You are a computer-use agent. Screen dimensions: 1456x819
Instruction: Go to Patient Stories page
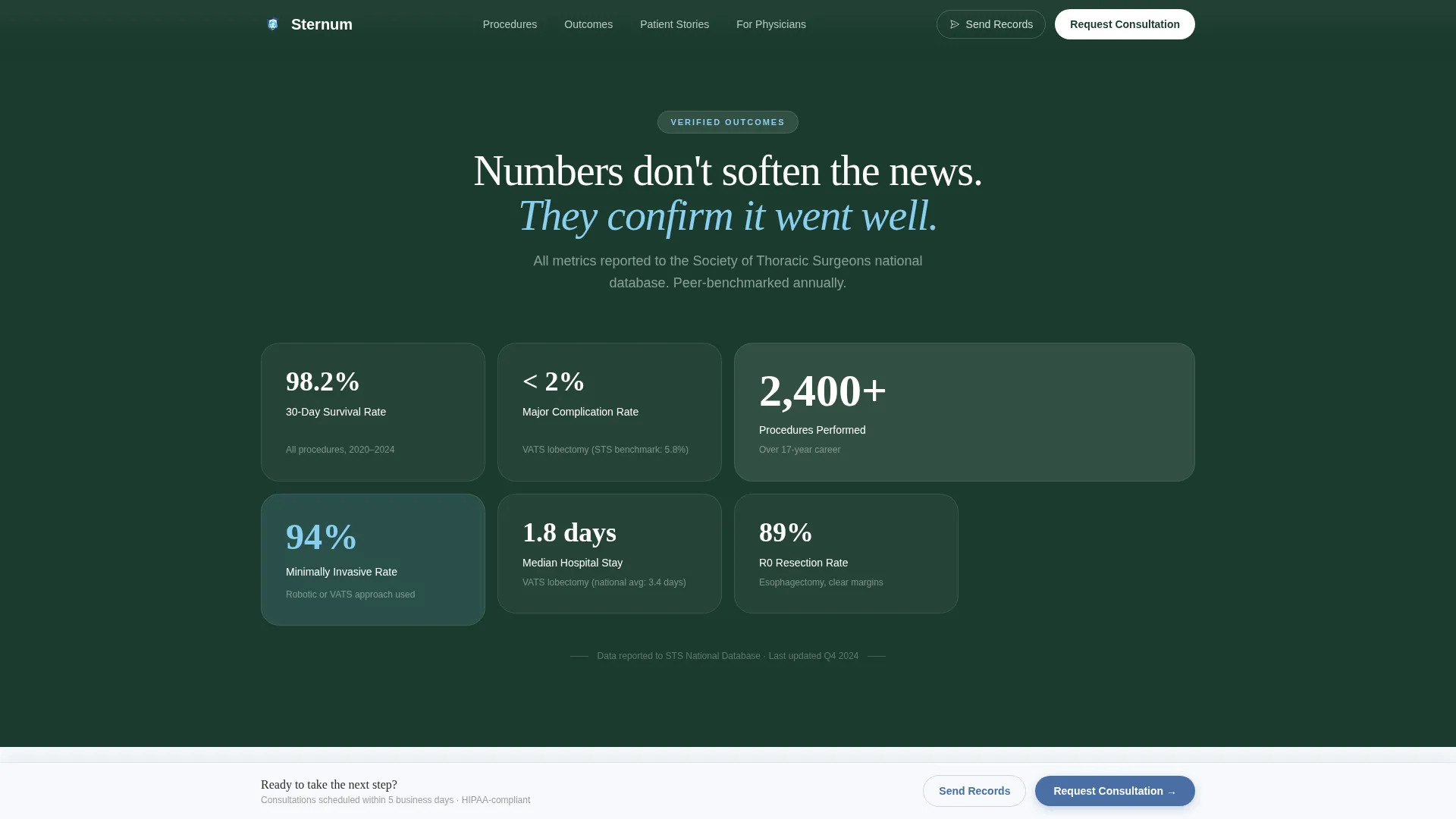click(x=674, y=24)
